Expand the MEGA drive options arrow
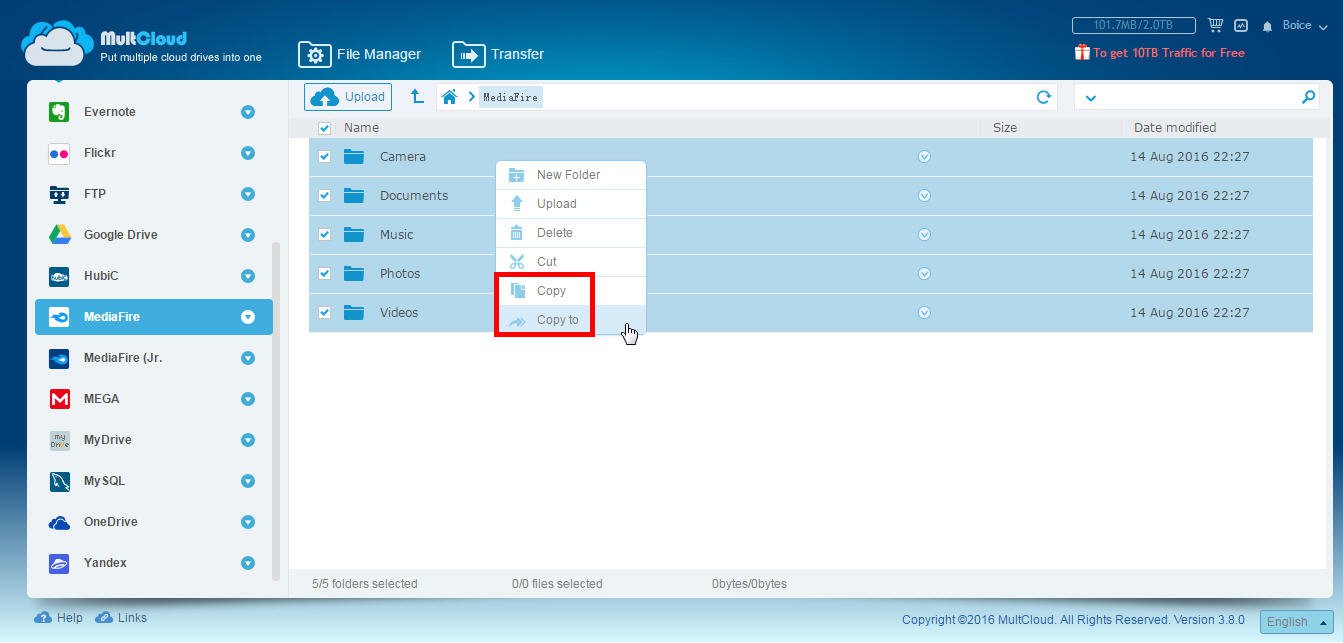Viewport: 1343px width, 643px height. pyautogui.click(x=248, y=399)
